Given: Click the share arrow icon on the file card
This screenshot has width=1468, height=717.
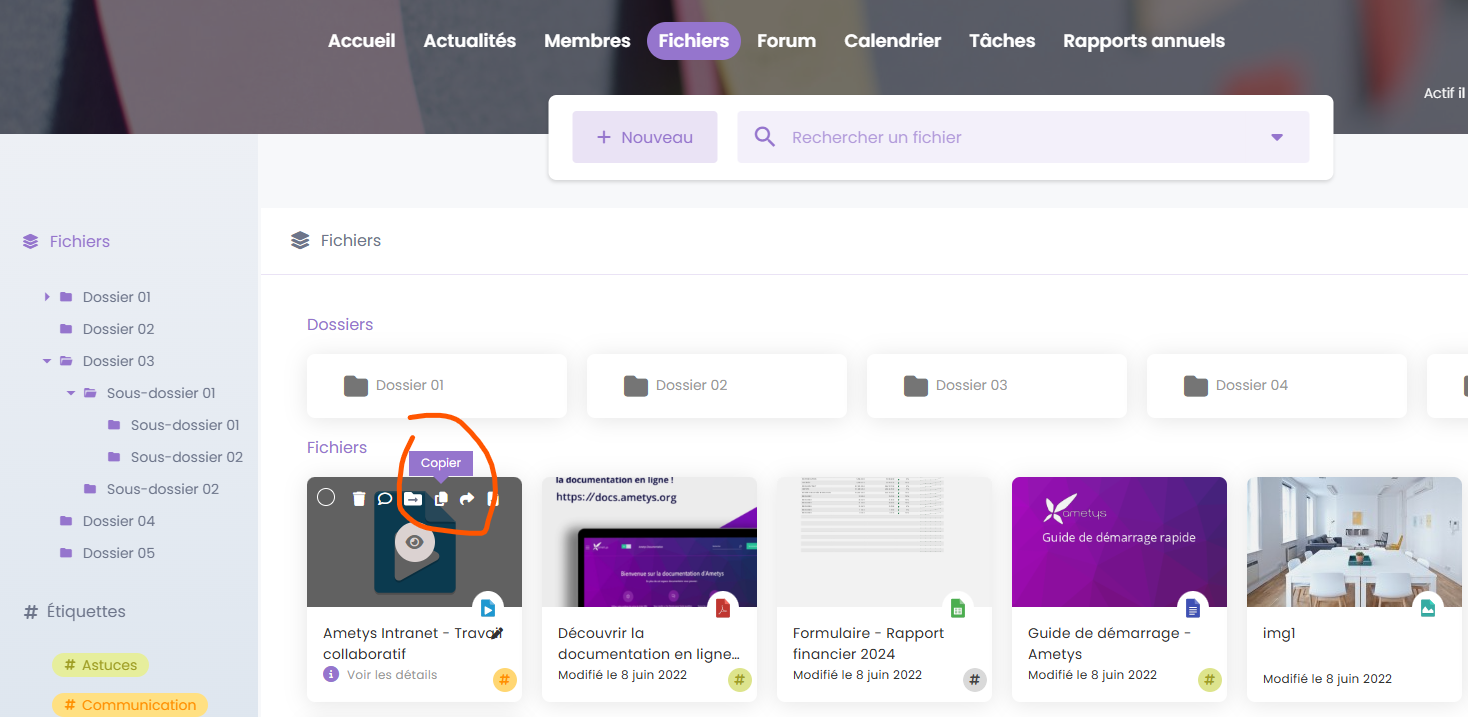Looking at the screenshot, I should [467, 498].
